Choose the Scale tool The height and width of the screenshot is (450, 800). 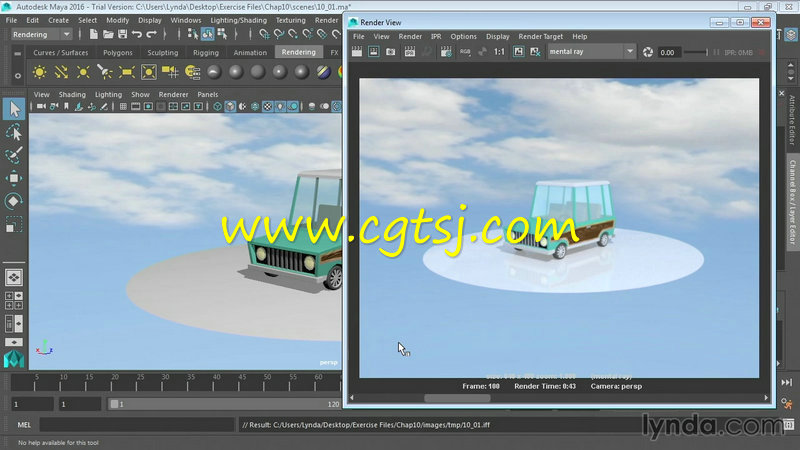[x=14, y=224]
